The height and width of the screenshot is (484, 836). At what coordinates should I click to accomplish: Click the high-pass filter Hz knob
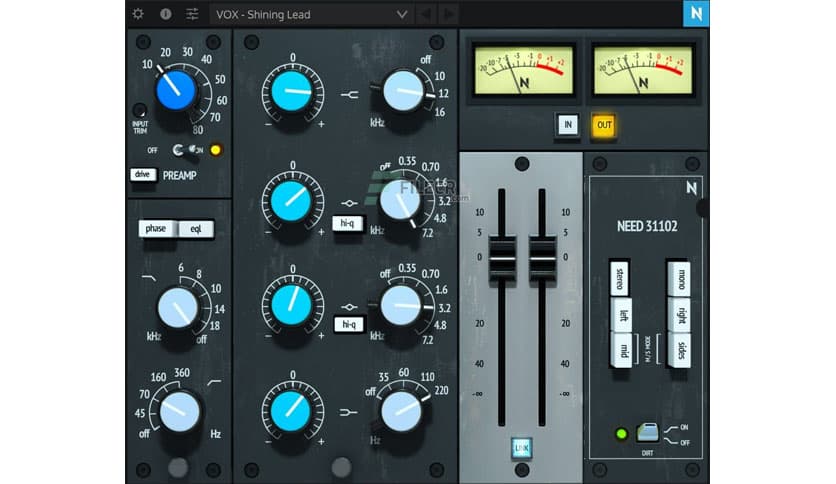pyautogui.click(x=179, y=412)
